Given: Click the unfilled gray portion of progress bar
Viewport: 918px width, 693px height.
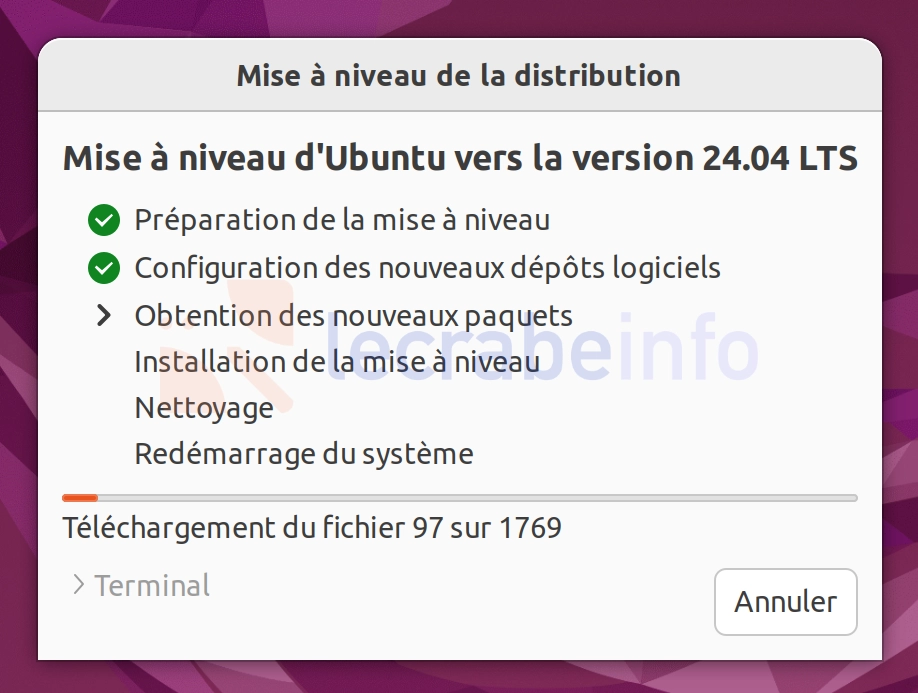Looking at the screenshot, I should [x=478, y=498].
